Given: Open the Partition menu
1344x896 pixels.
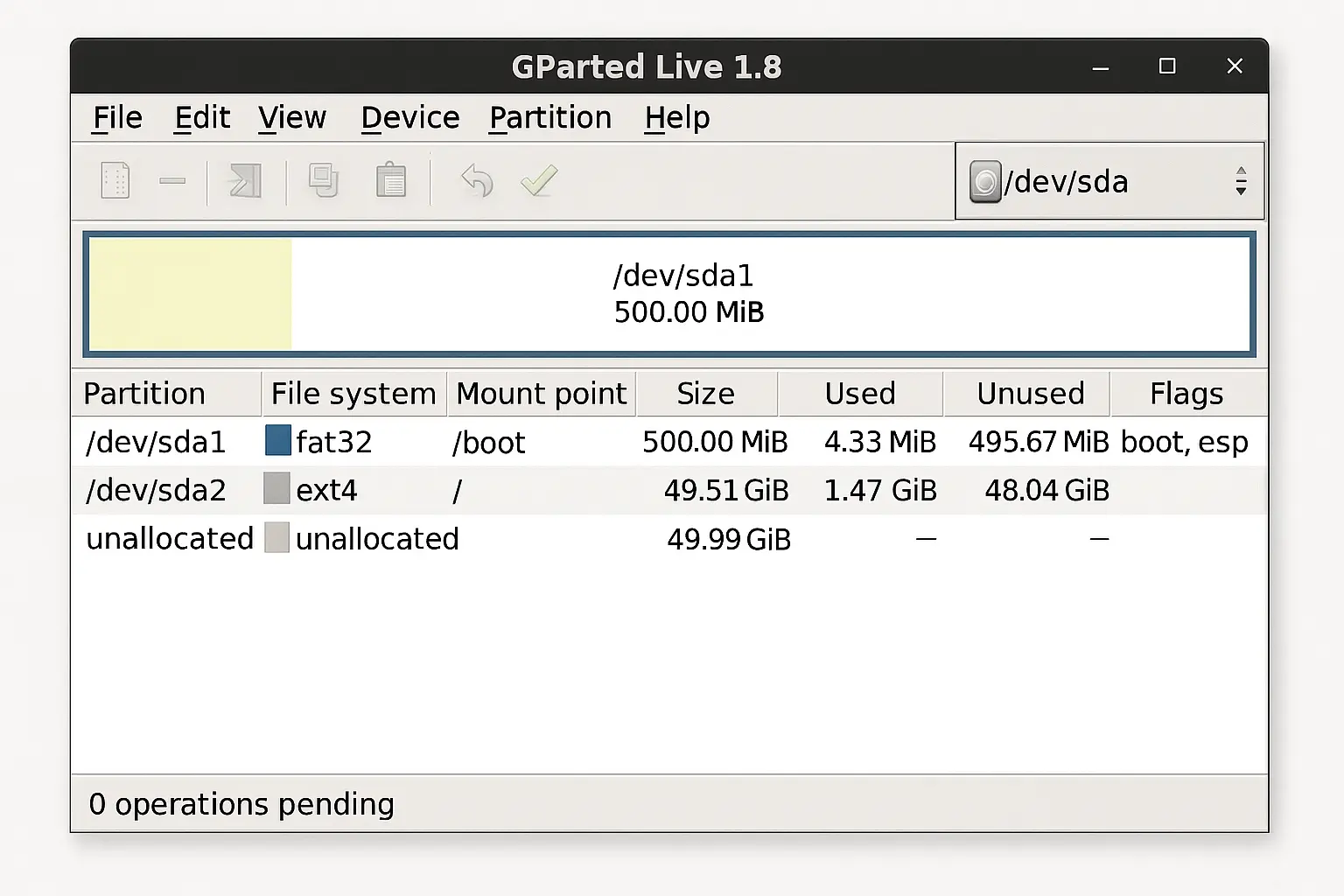Looking at the screenshot, I should (550, 117).
